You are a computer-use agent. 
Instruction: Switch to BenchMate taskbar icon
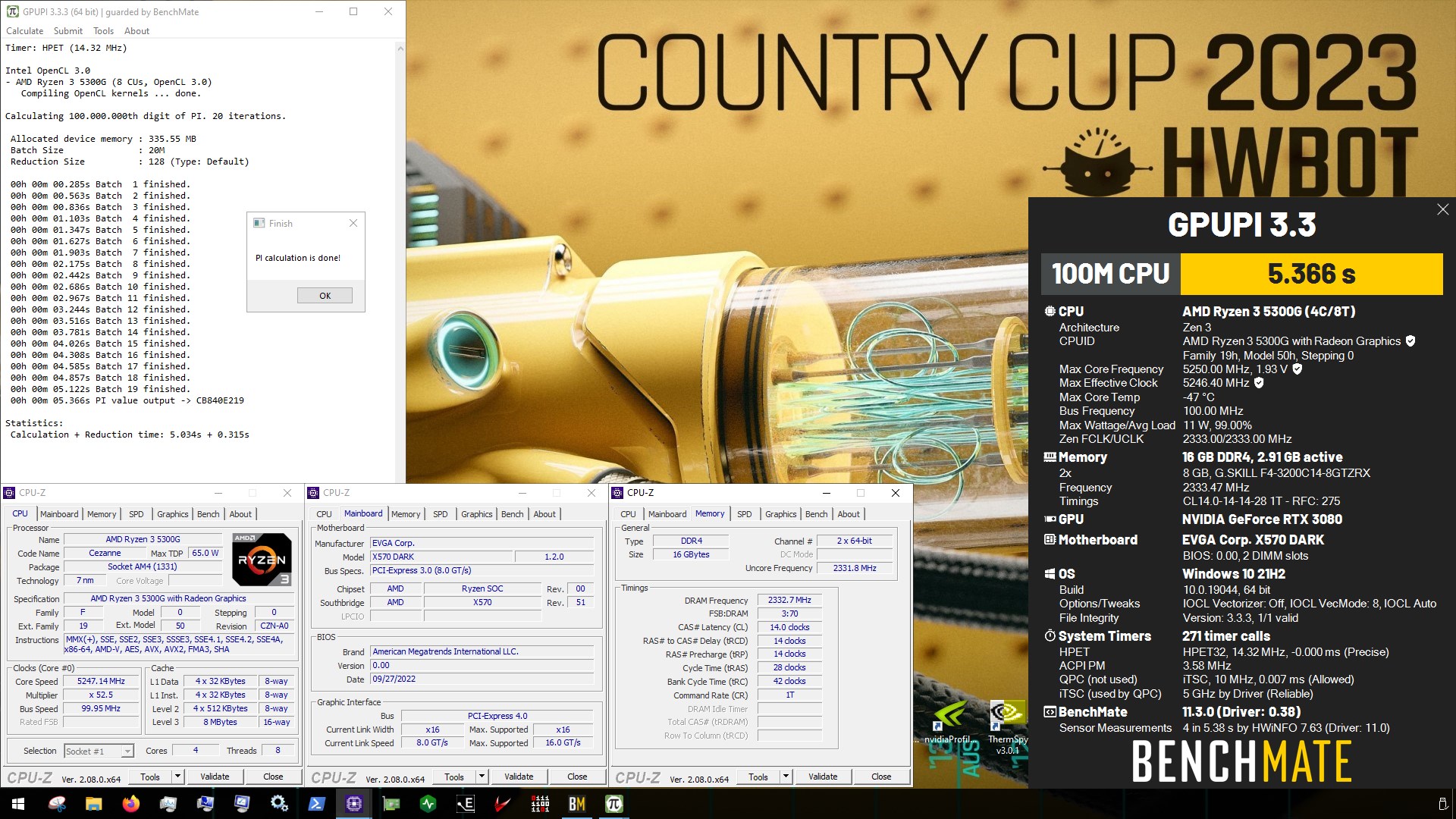(577, 804)
